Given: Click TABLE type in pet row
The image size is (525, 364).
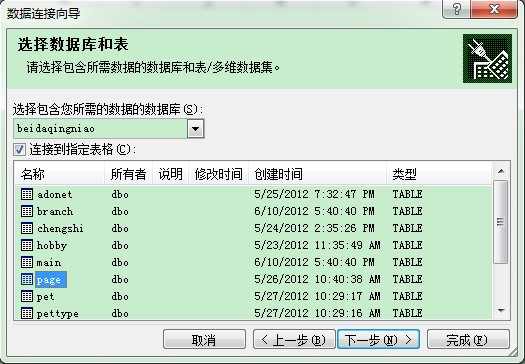Looking at the screenshot, I should tap(407, 296).
